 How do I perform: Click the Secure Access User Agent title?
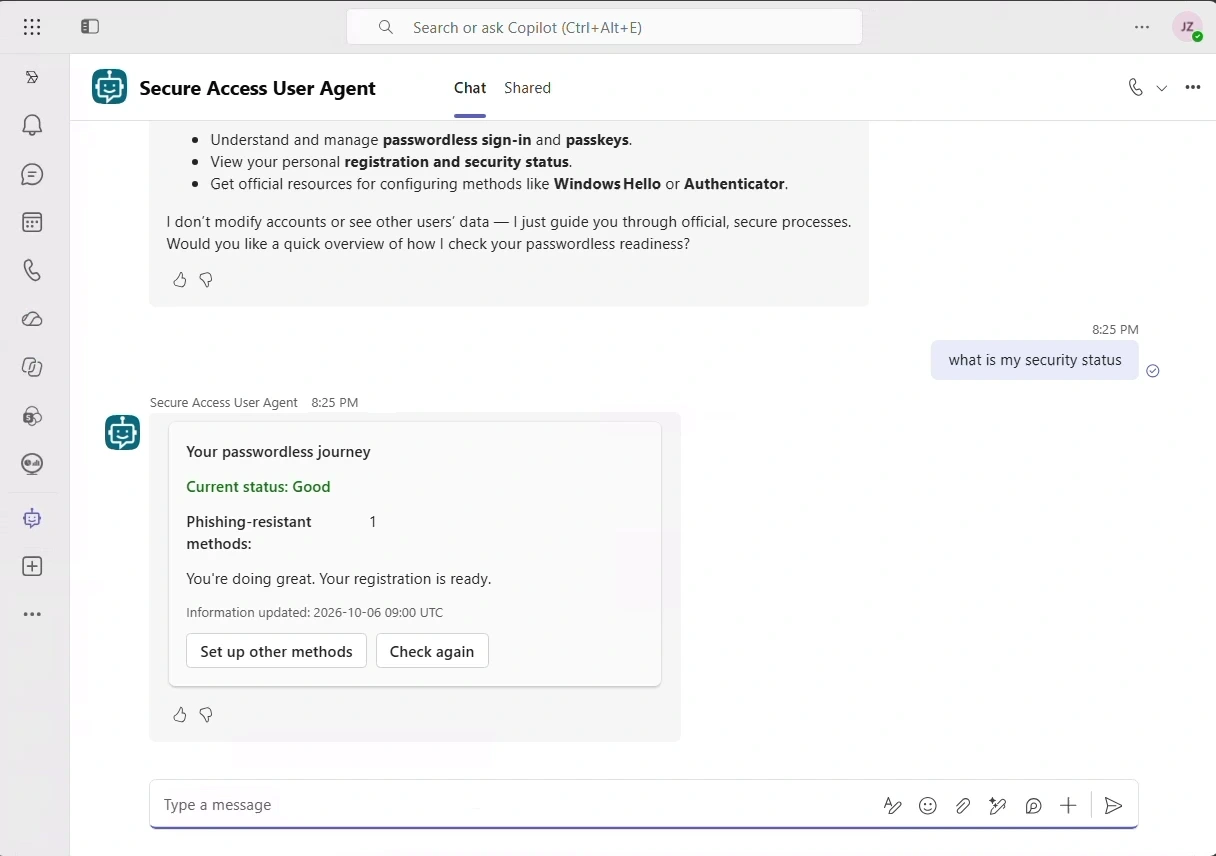point(257,88)
